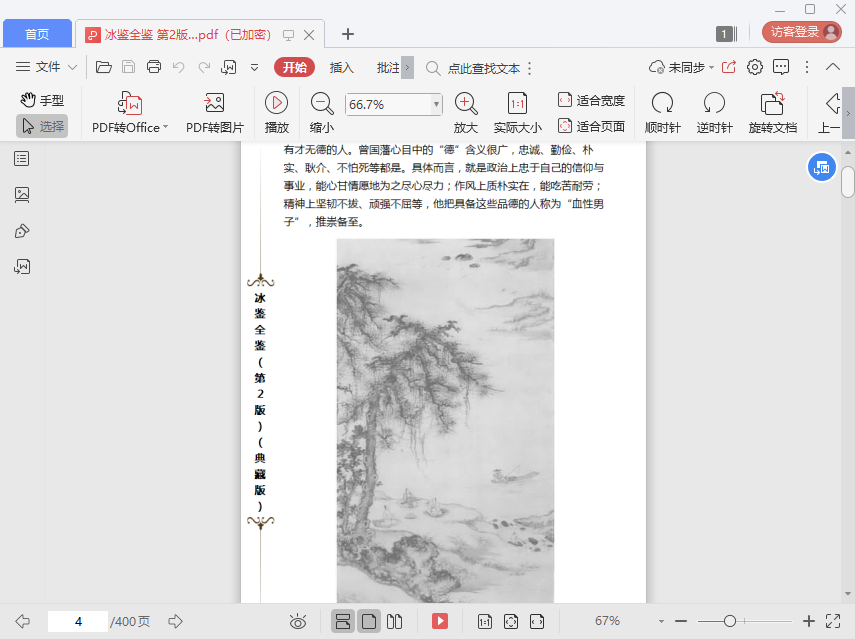Open the outline/bookmarks sidebar panel
This screenshot has width=855, height=639.
click(22, 159)
